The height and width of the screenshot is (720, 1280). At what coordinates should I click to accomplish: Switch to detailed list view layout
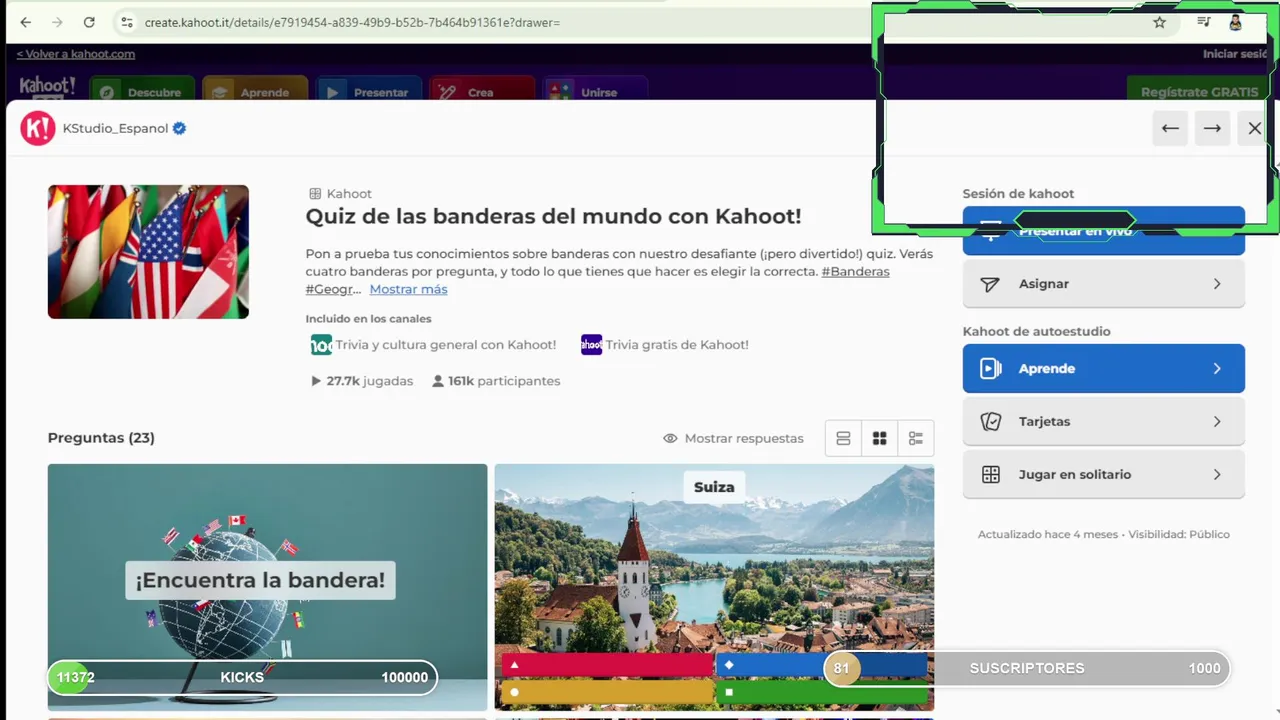pyautogui.click(x=916, y=438)
